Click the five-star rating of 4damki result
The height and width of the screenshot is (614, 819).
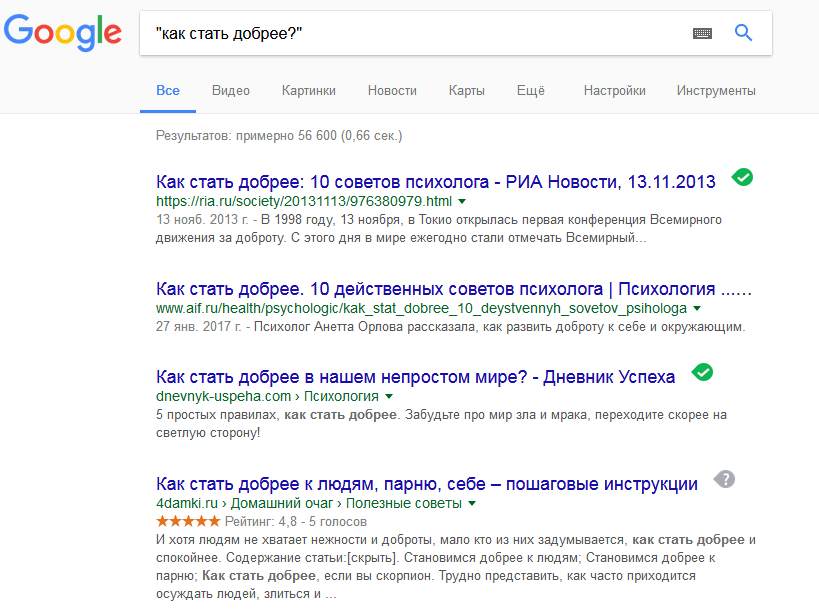(x=188, y=521)
